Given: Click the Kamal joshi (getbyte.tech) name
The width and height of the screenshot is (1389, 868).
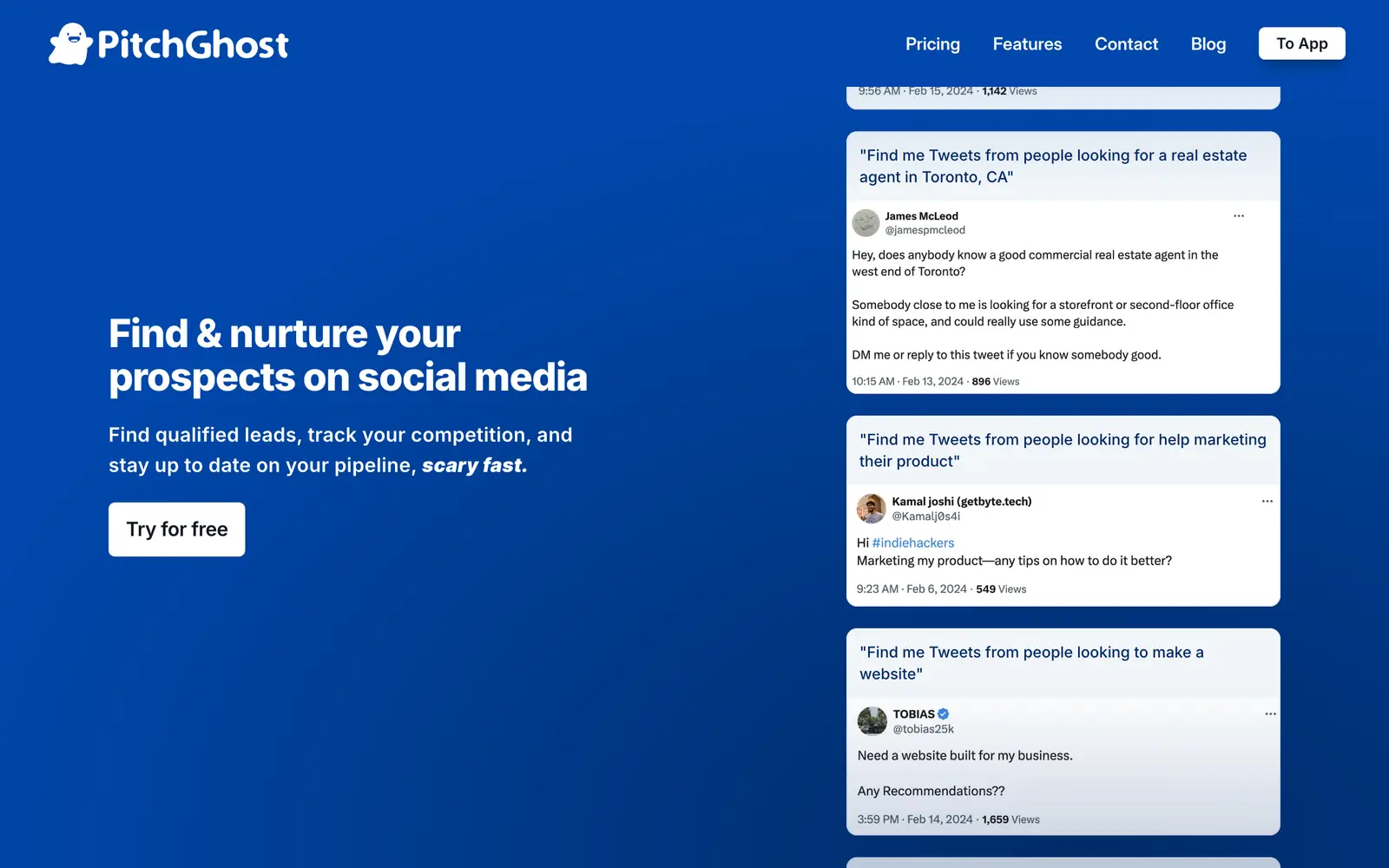Looking at the screenshot, I should pyautogui.click(x=962, y=501).
